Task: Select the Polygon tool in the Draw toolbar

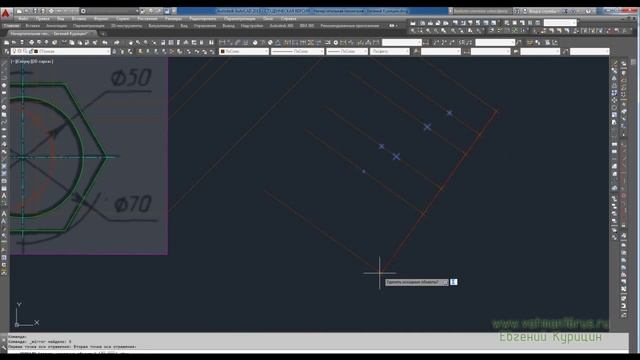Action: [x=4, y=85]
